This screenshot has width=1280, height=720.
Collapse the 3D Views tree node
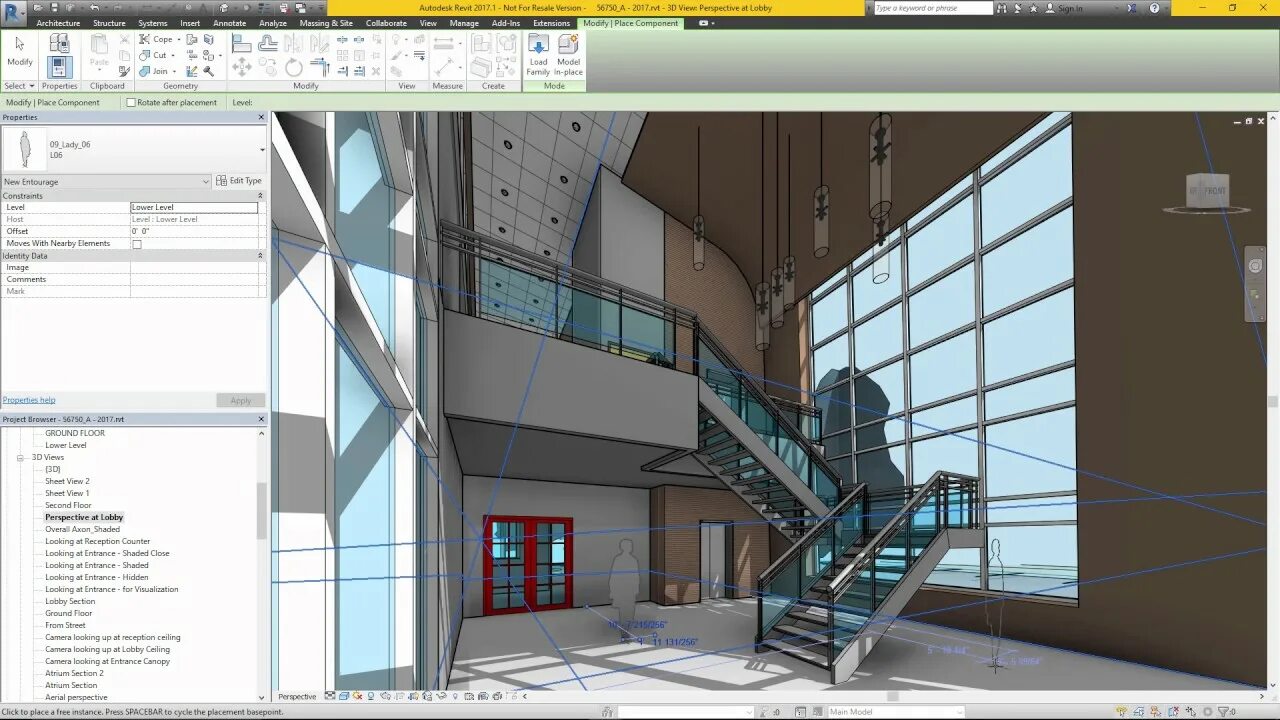click(x=20, y=457)
